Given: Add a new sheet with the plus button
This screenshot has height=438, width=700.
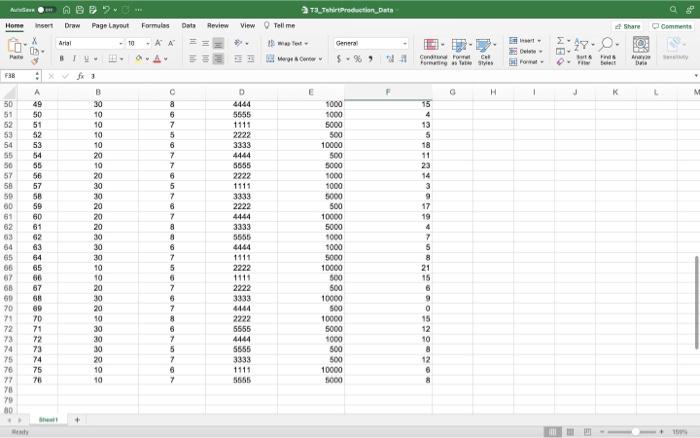Looking at the screenshot, I should tap(77, 420).
